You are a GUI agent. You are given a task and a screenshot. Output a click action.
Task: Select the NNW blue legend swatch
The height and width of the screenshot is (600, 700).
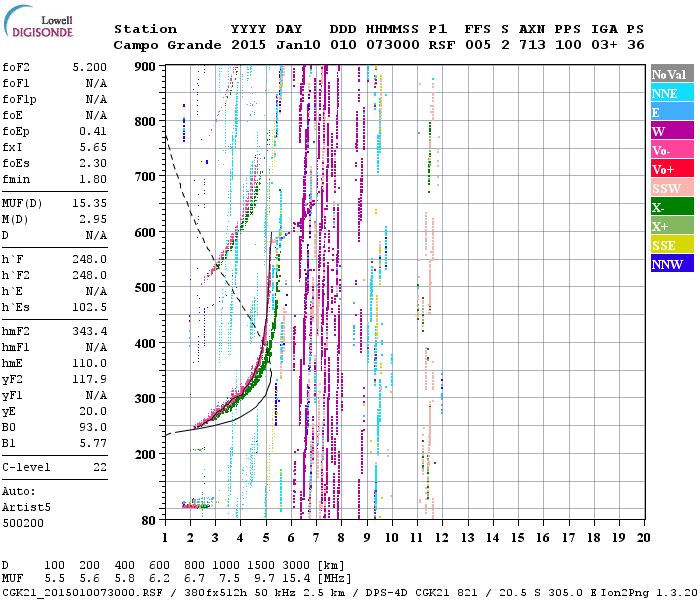(672, 263)
